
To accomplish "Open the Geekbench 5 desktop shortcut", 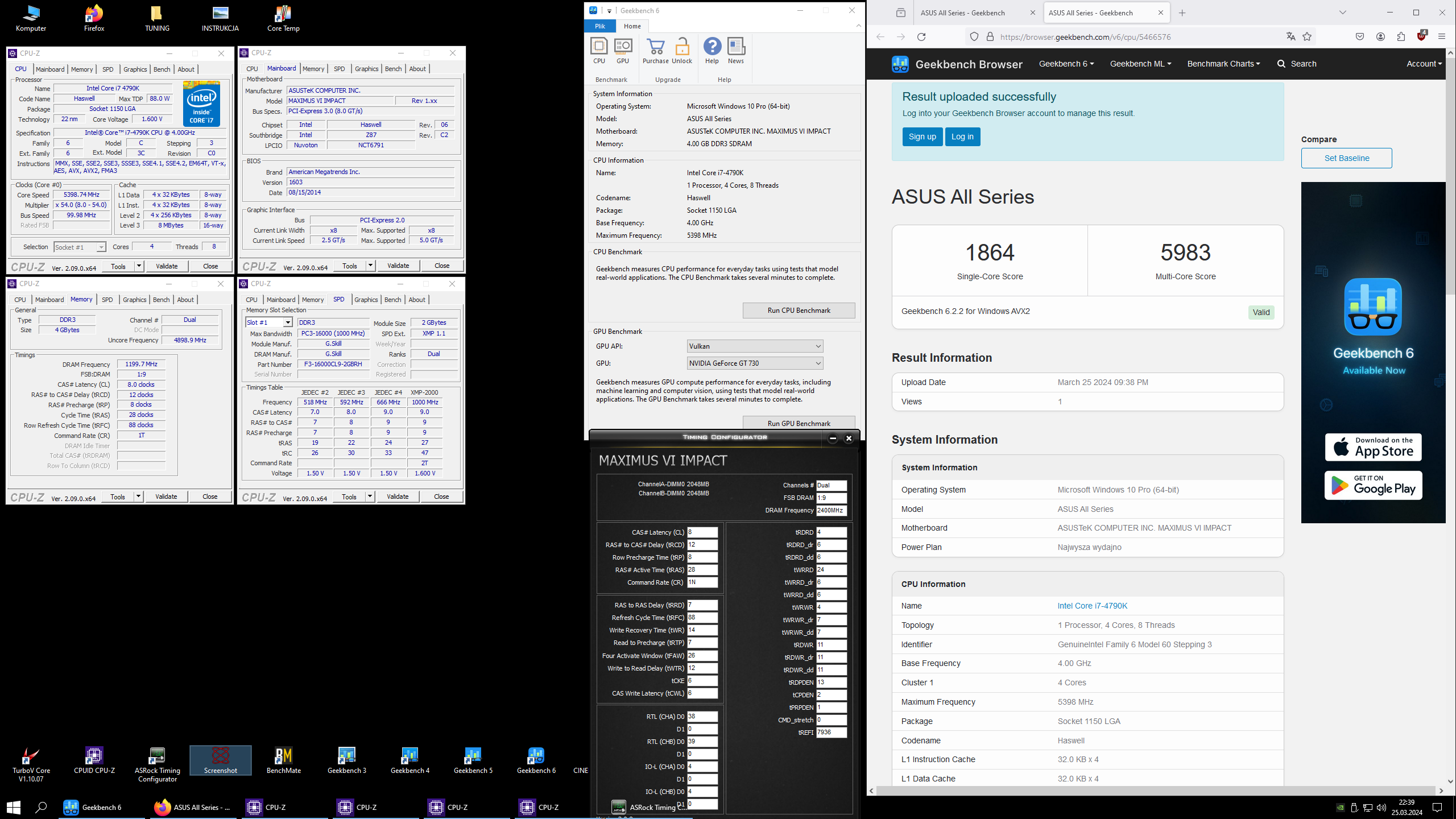I will click(x=473, y=761).
